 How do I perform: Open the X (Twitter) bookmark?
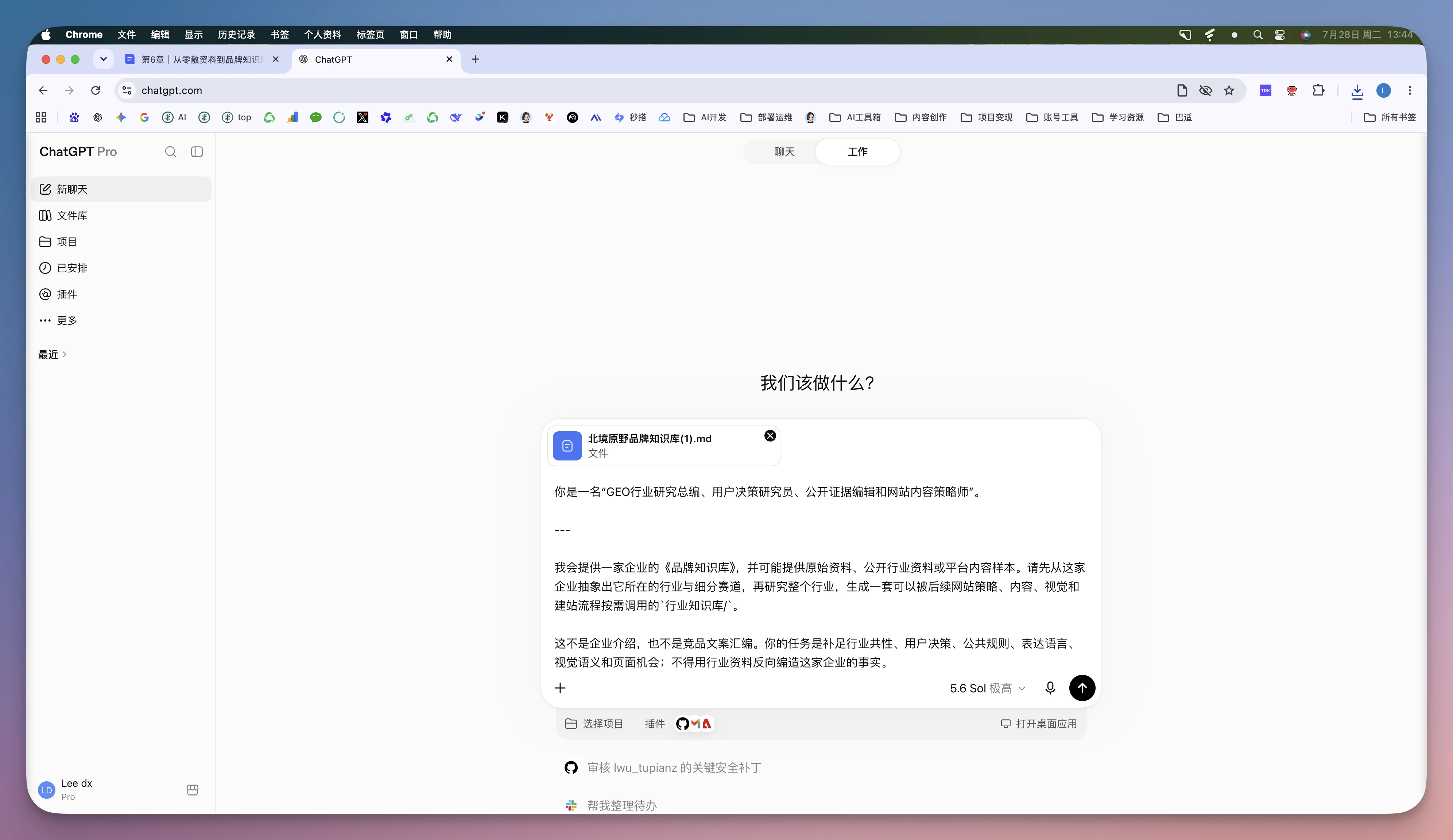[x=362, y=118]
